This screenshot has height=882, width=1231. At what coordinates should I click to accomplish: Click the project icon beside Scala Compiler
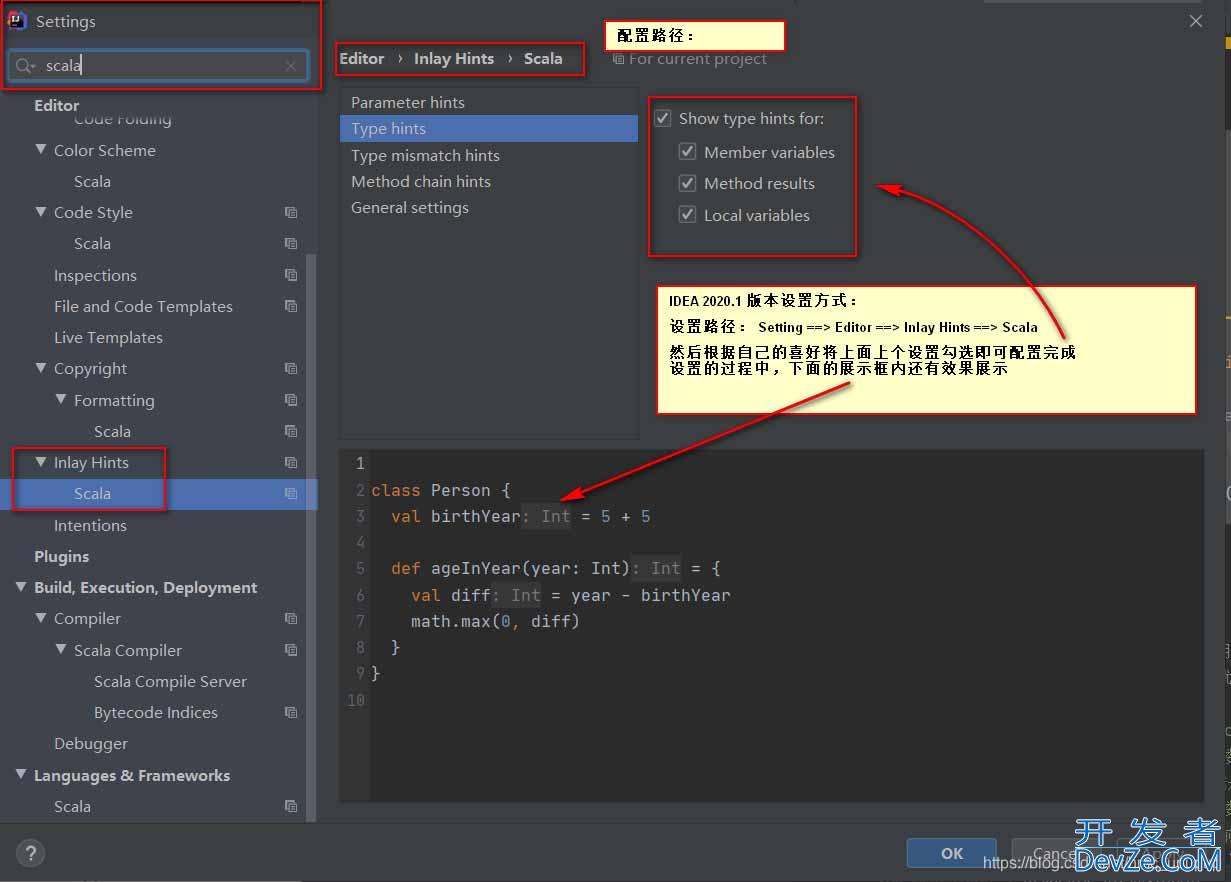point(291,650)
